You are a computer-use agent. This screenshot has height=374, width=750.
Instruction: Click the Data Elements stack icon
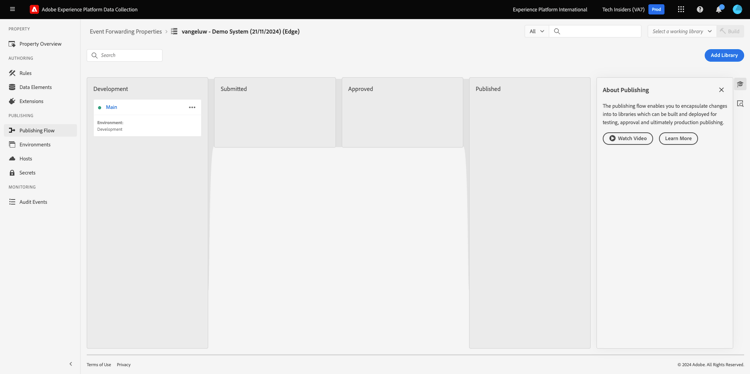12,87
